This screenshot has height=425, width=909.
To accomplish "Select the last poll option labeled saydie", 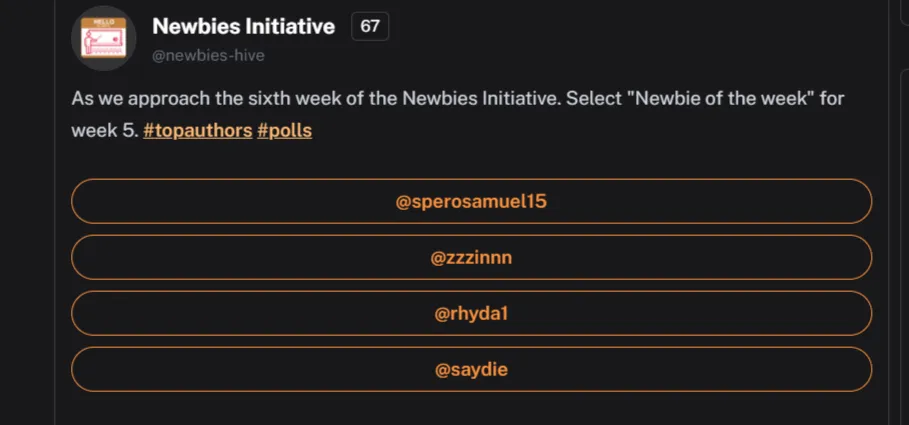I will (471, 369).
